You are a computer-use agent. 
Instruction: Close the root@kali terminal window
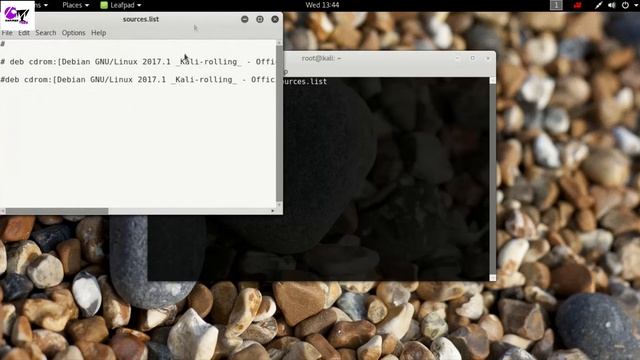tap(488, 58)
